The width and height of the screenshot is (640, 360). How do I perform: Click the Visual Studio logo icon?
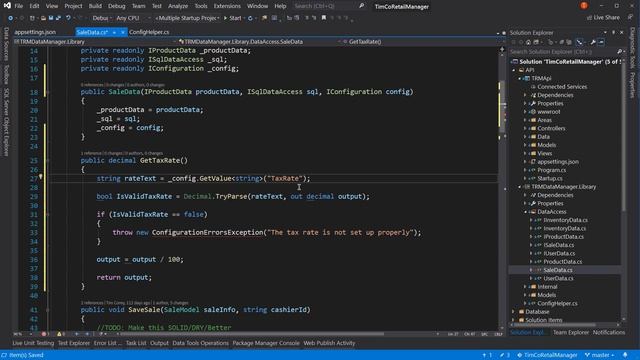click(7, 5)
